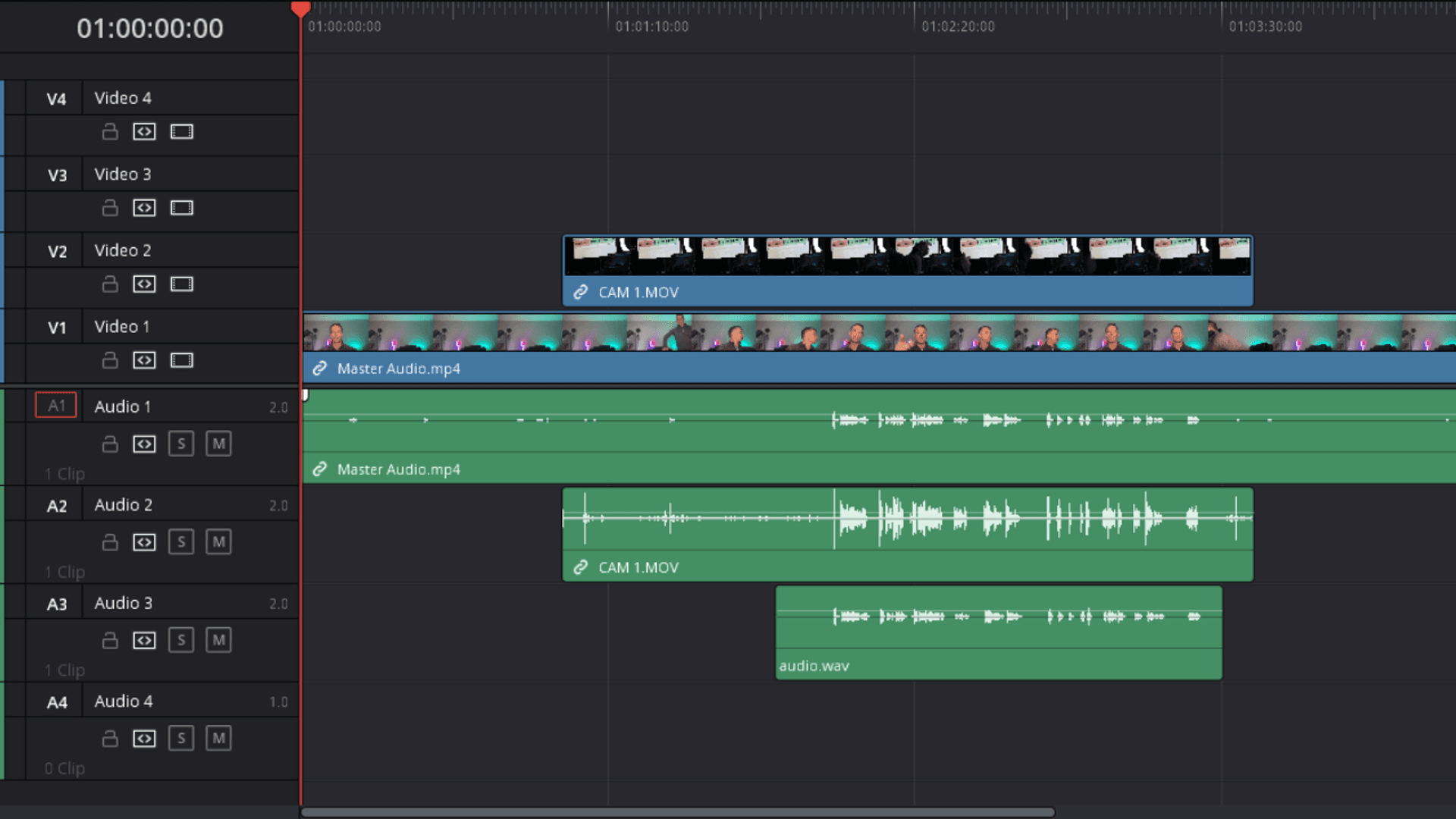This screenshot has width=1456, height=819.
Task: Toggle auto track selector on Video 3
Action: tap(144, 208)
